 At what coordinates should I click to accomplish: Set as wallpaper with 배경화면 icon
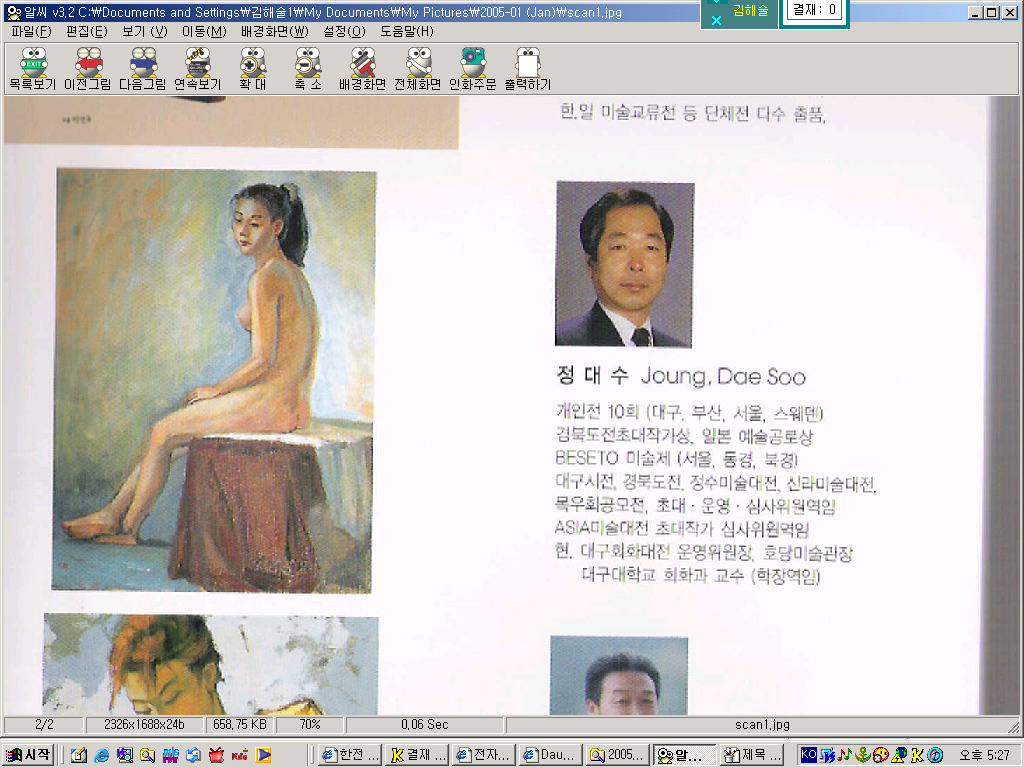pyautogui.click(x=362, y=69)
